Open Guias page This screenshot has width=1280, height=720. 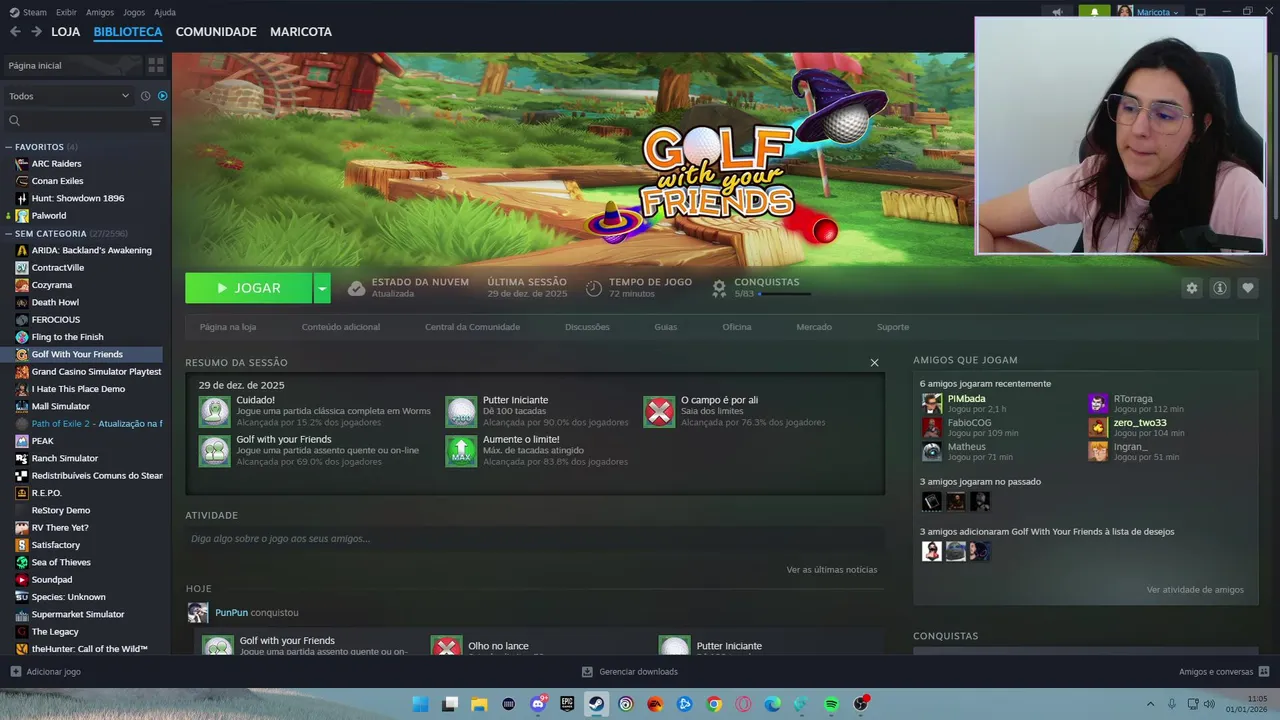click(666, 327)
